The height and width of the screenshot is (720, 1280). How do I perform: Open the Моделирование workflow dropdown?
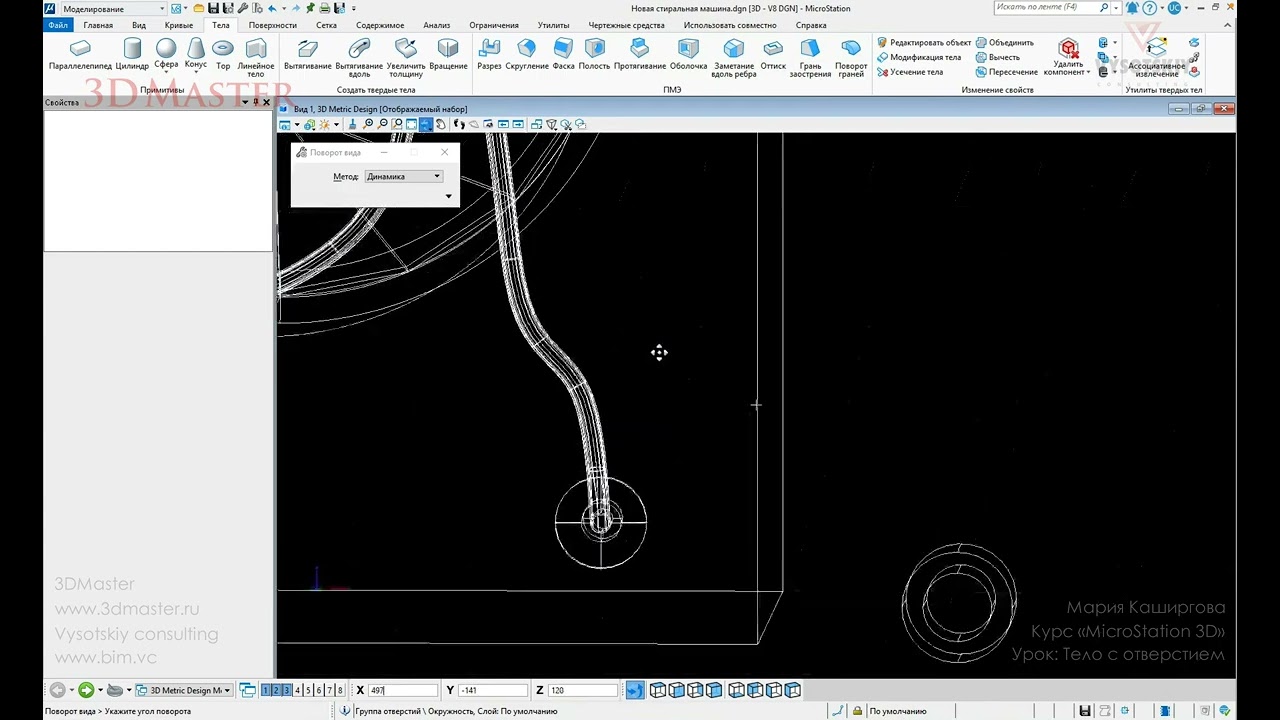tap(113, 9)
